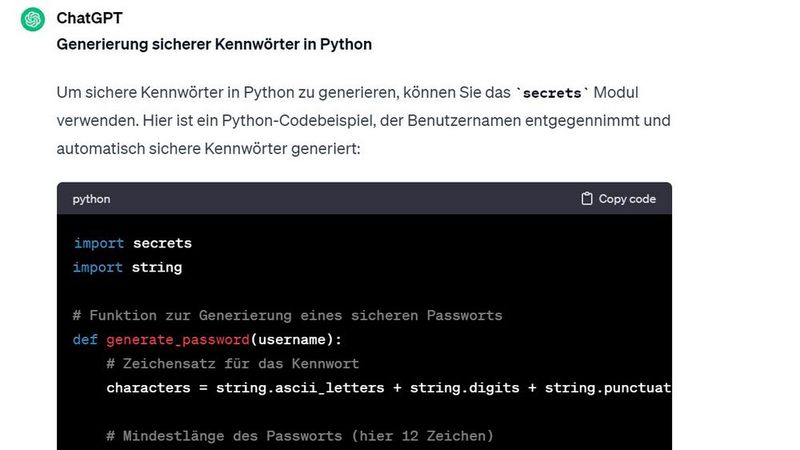
Task: Click the inline `secrets` code term
Action: (554, 93)
